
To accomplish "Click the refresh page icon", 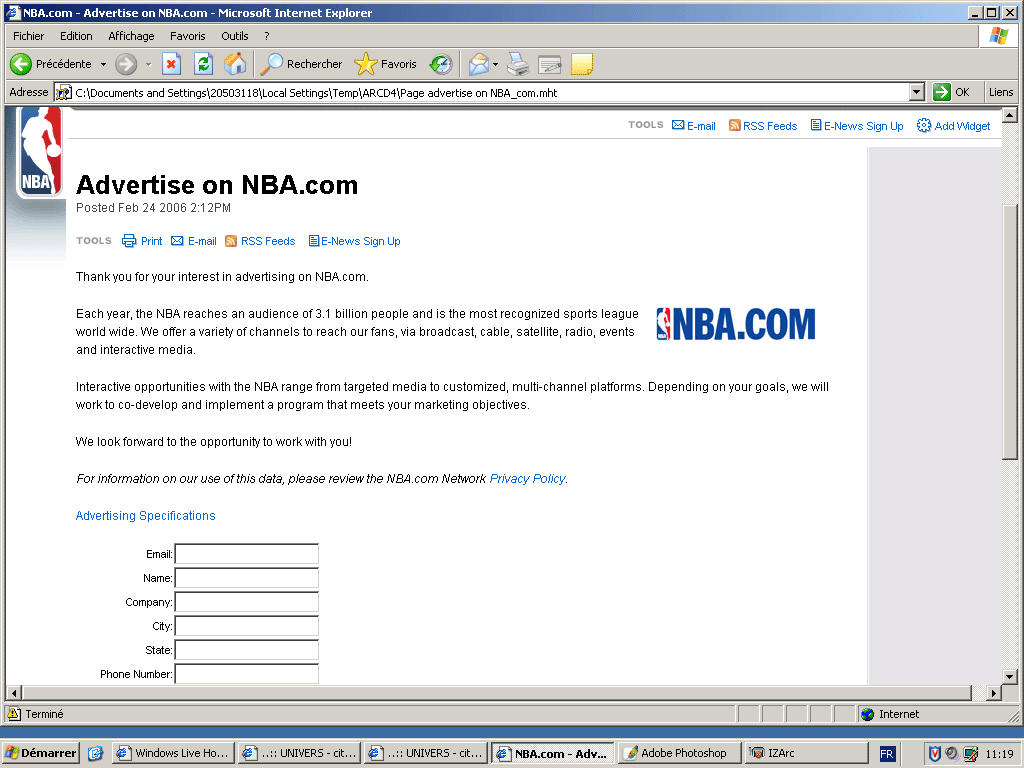I will click(x=204, y=64).
